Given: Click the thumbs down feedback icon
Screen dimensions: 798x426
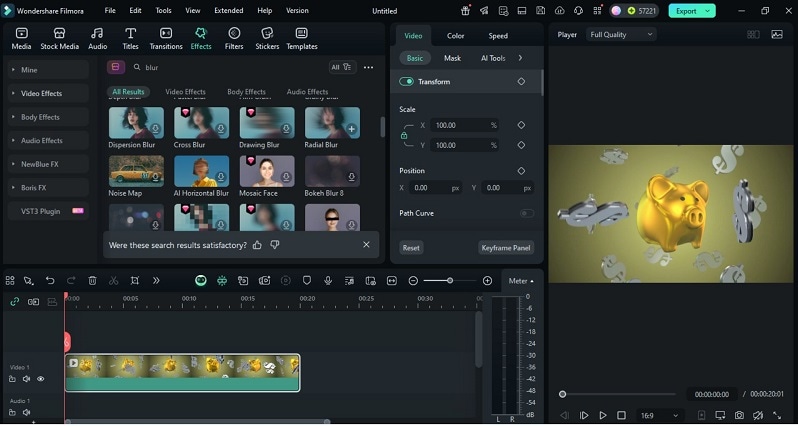Looking at the screenshot, I should click(x=275, y=245).
